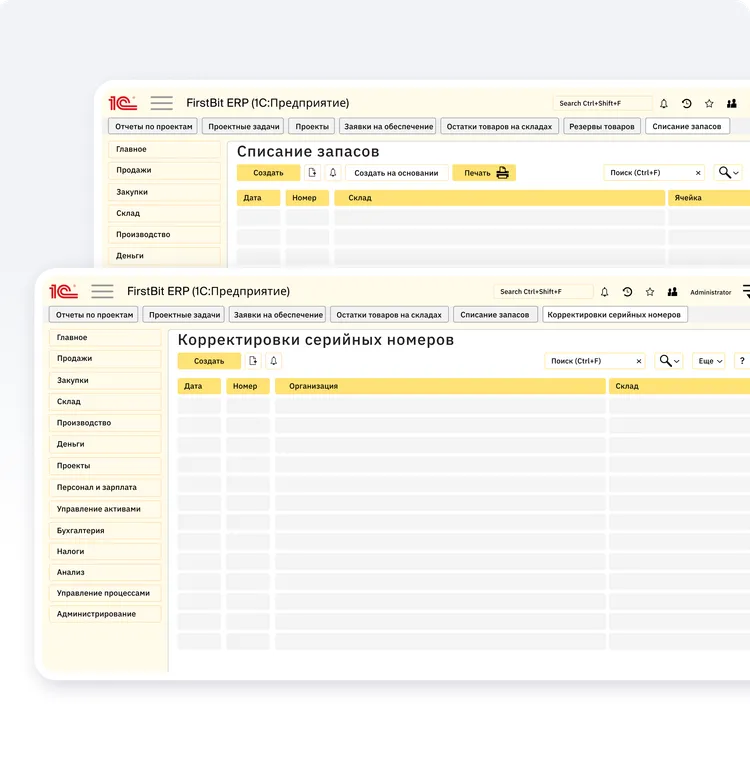This screenshot has height=760, width=750.
Task: Click the 1C logo in the back window
Action: pos(122,103)
